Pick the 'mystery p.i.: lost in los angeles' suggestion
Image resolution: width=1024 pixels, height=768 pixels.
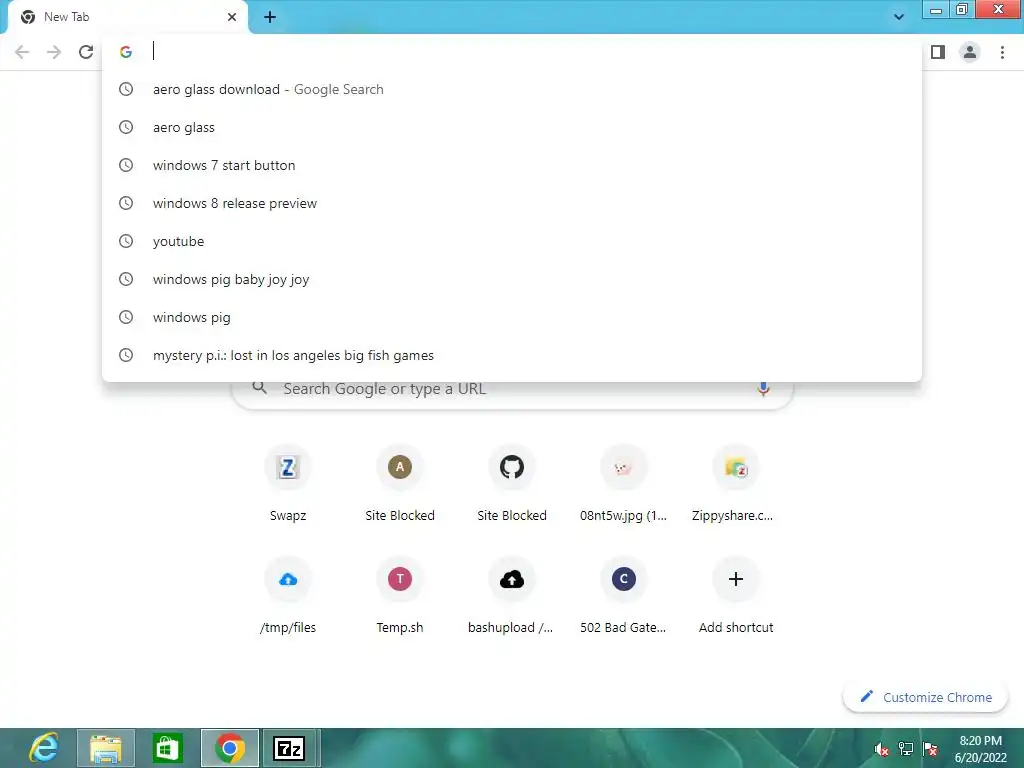click(512, 355)
